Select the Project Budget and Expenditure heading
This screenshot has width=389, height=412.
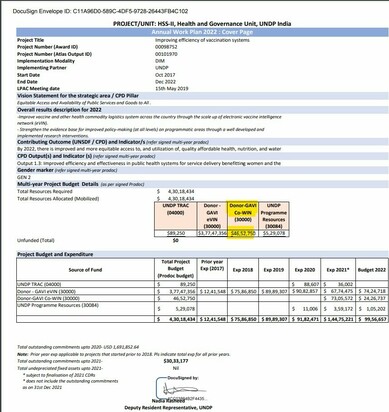point(55,254)
